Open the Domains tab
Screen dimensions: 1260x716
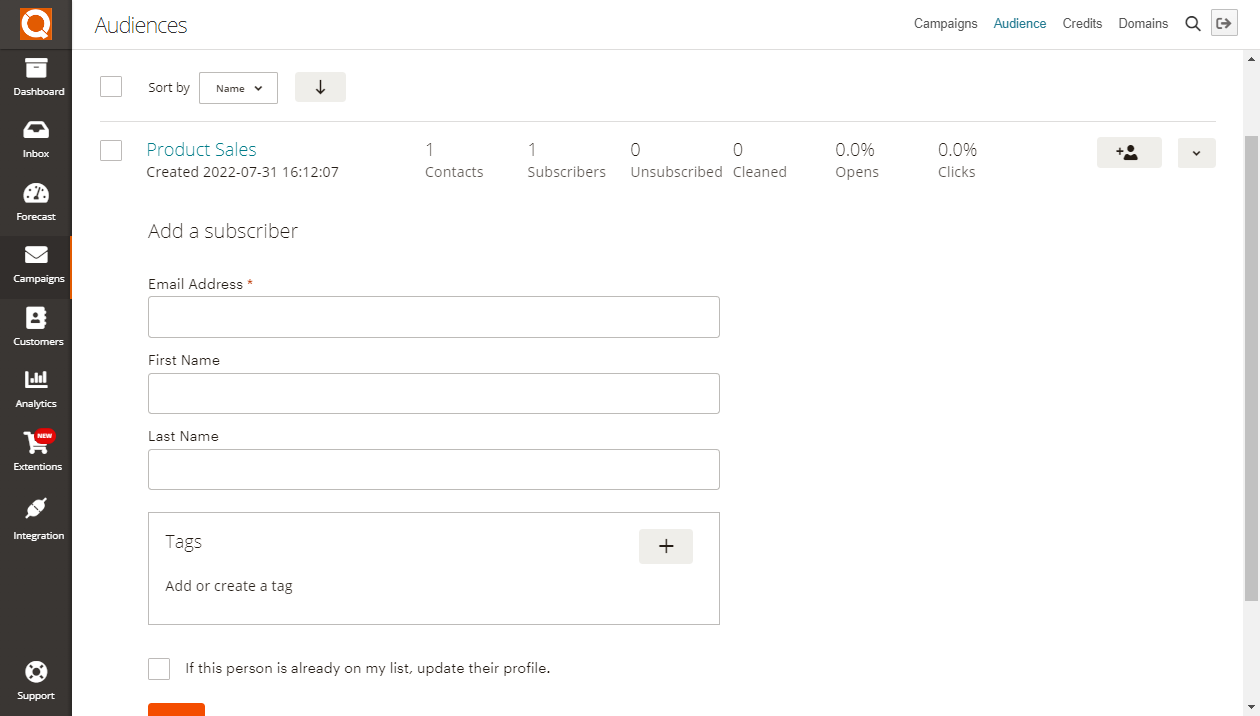coord(1143,24)
